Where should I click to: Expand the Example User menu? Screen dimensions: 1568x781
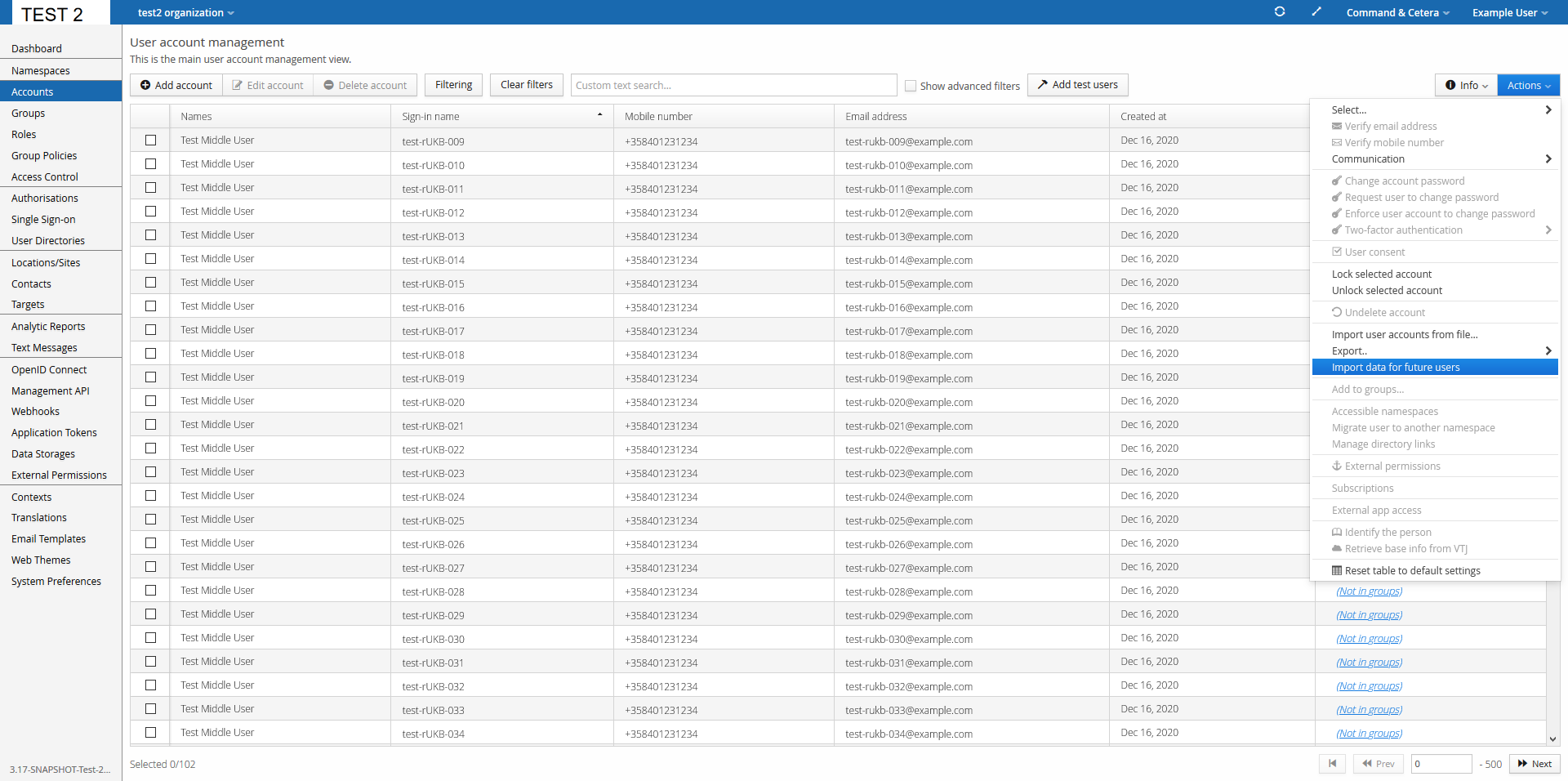[x=1509, y=13]
